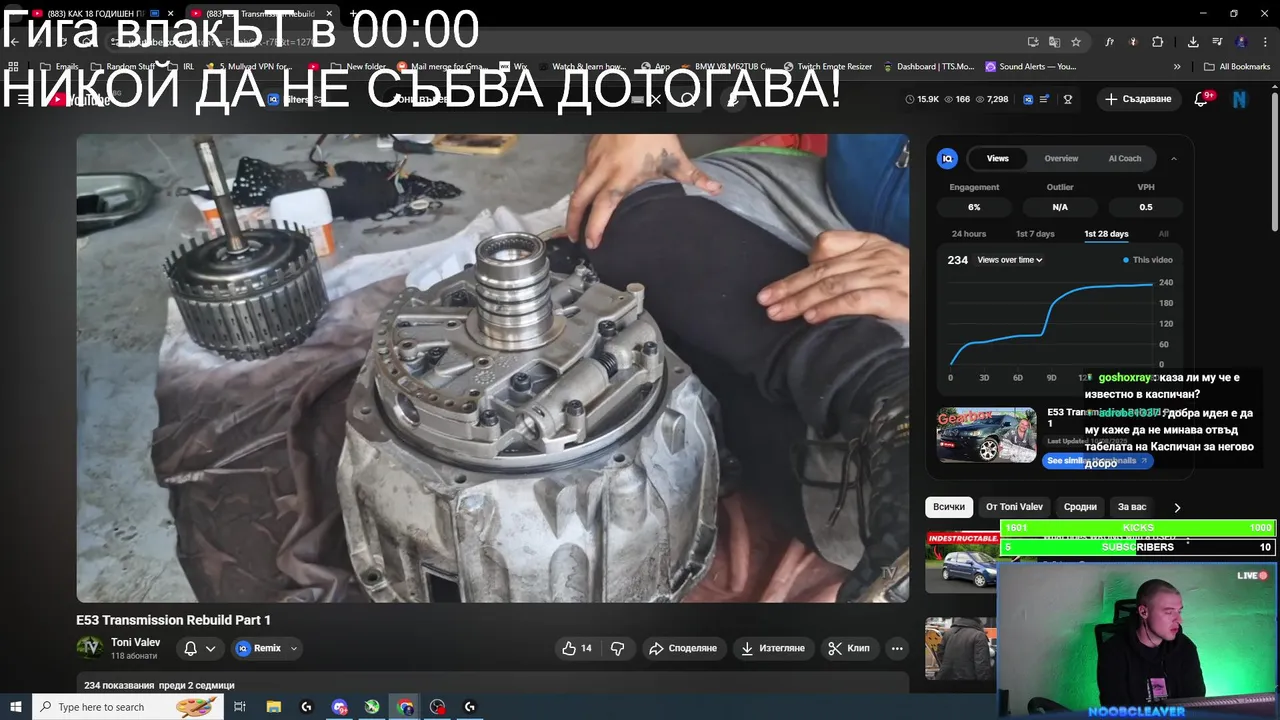
Task: Open Chrome downloads icon
Action: point(1193,42)
